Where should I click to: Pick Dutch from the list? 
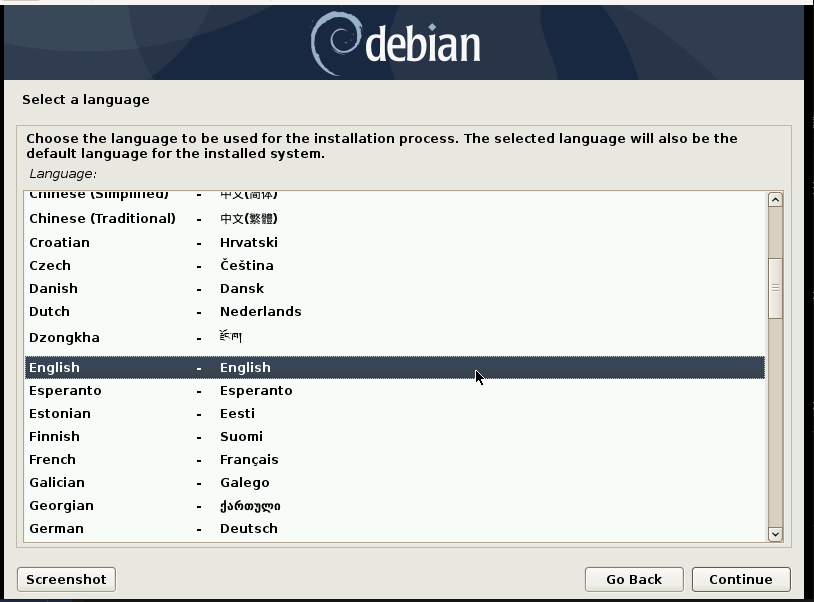395,311
